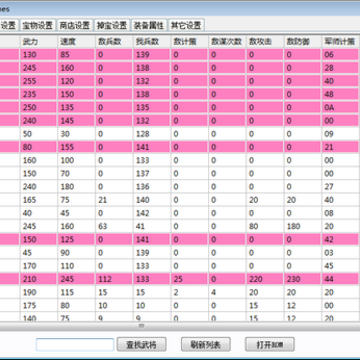
Task: Select the 武力 cell showing 250
Action: (x=39, y=108)
